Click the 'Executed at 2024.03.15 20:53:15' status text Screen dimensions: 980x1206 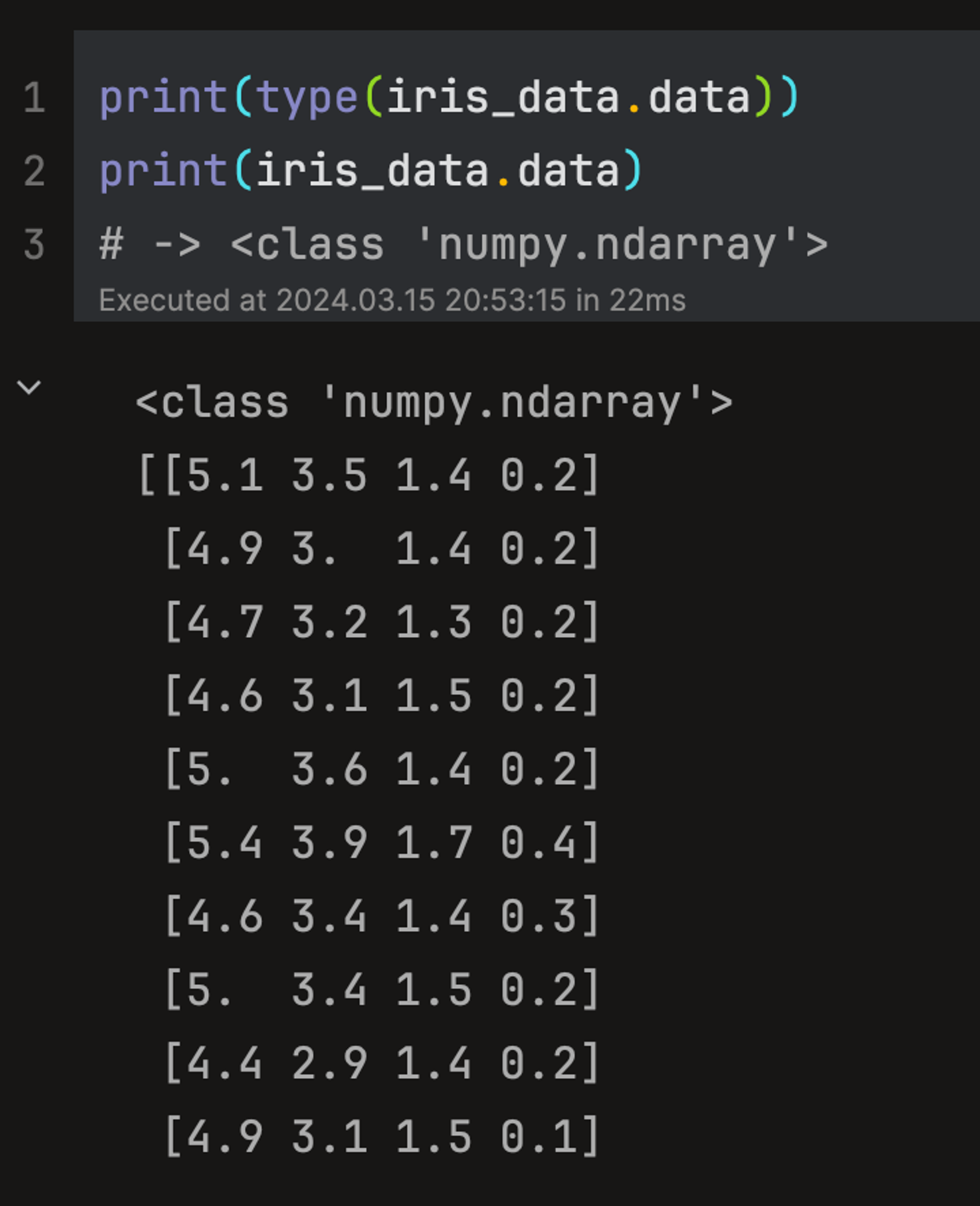pos(392,300)
